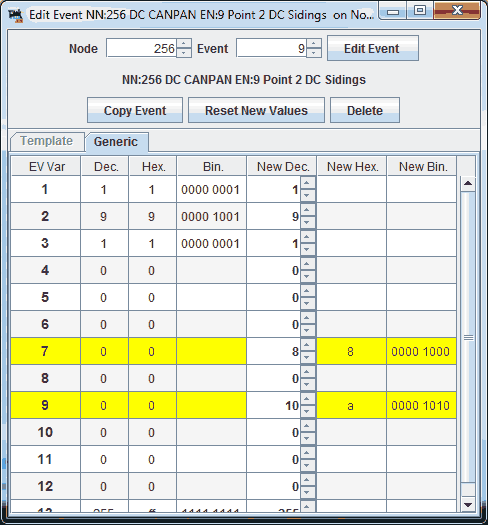Decrement New Dec. value for EV Var 6
Image resolution: width=488 pixels, height=525 pixels.
pos(307,330)
